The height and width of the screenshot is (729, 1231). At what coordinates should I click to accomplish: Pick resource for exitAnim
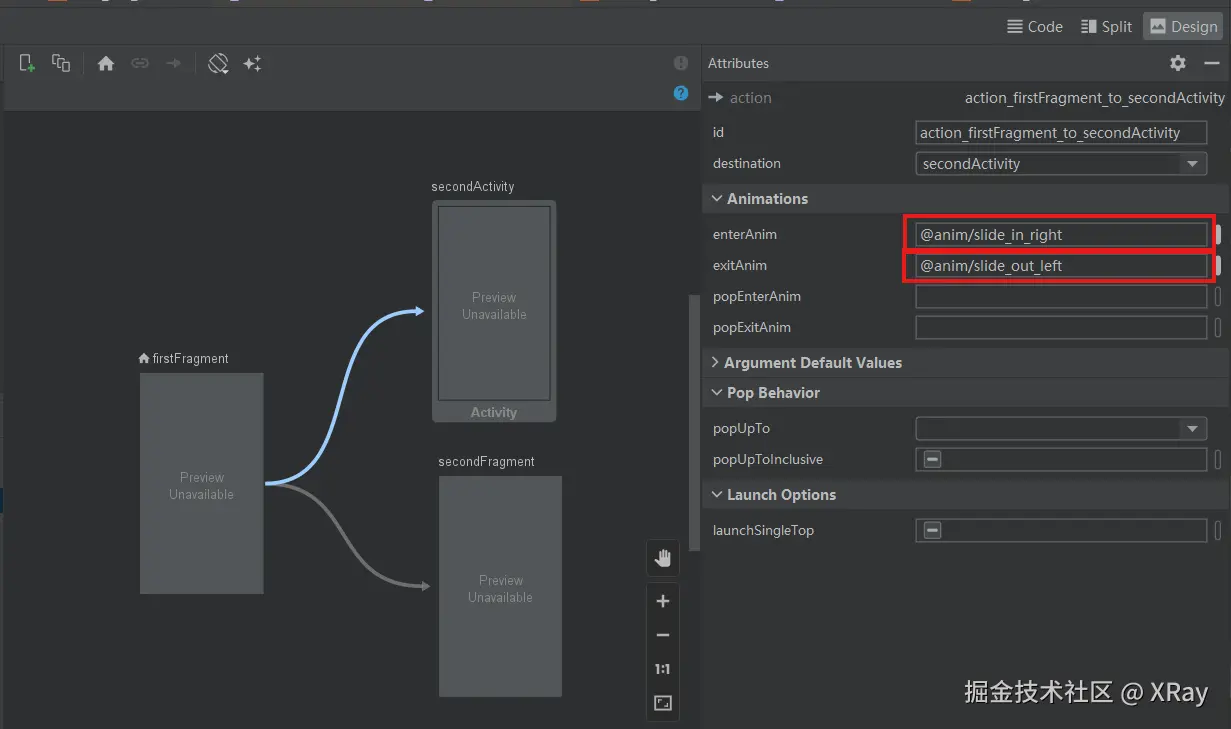(1218, 266)
